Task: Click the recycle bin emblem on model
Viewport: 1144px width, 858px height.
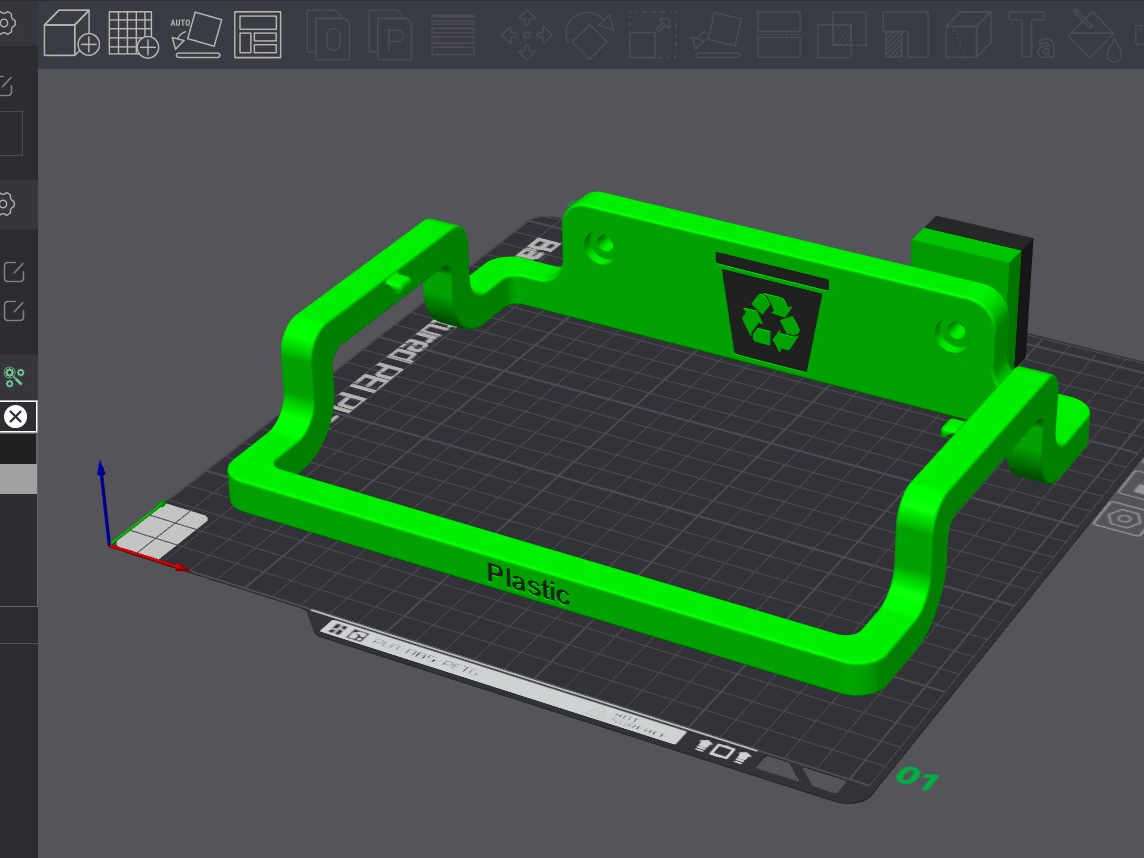Action: point(772,312)
